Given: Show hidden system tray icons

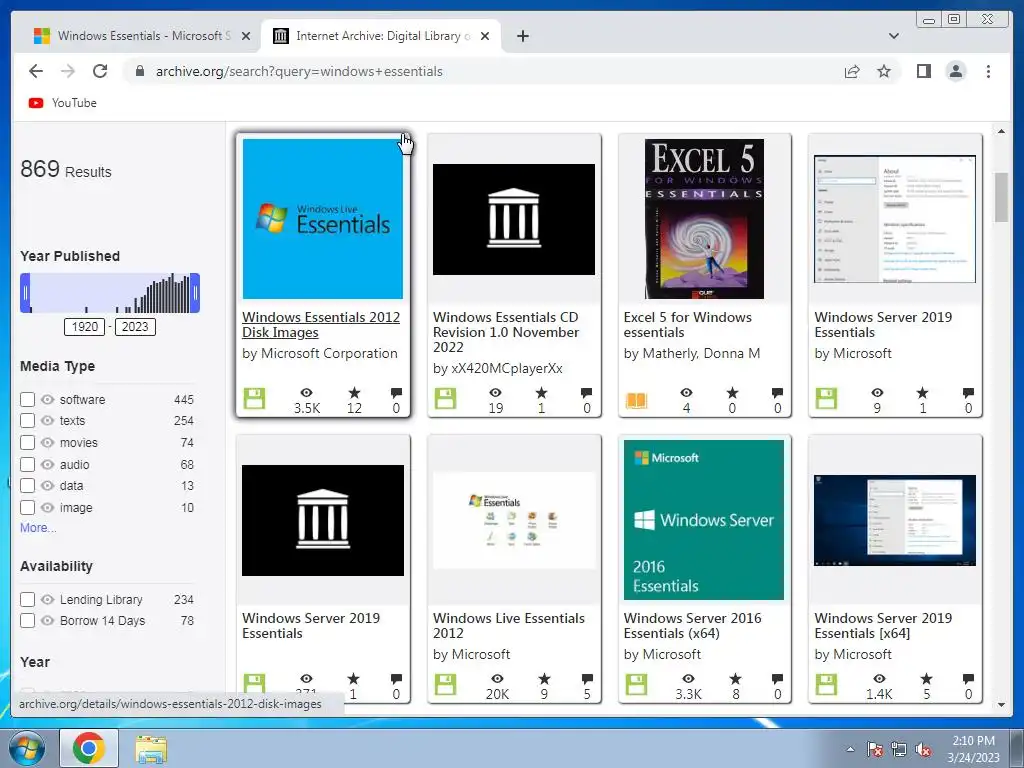Looking at the screenshot, I should [850, 749].
